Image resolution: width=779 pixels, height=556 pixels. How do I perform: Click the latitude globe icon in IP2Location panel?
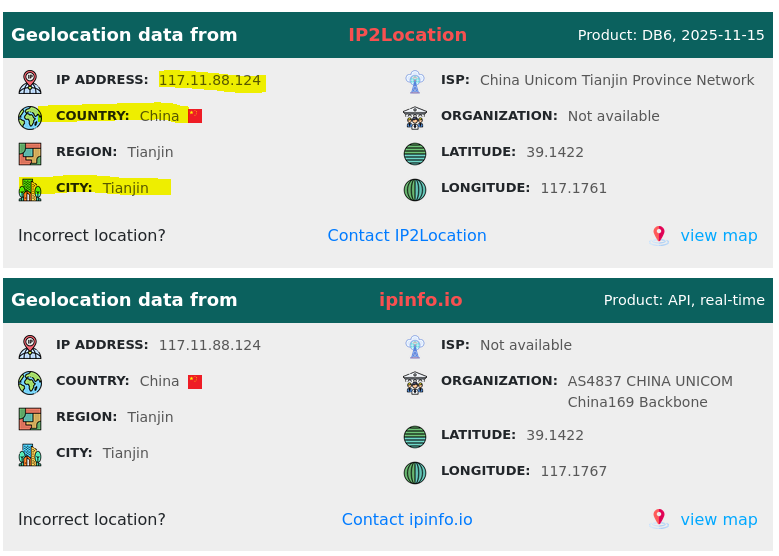click(415, 154)
